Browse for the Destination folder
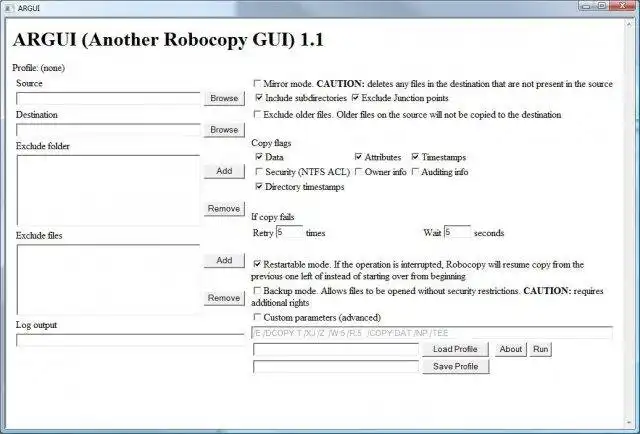Screen dimensions: 640x434 (224, 129)
